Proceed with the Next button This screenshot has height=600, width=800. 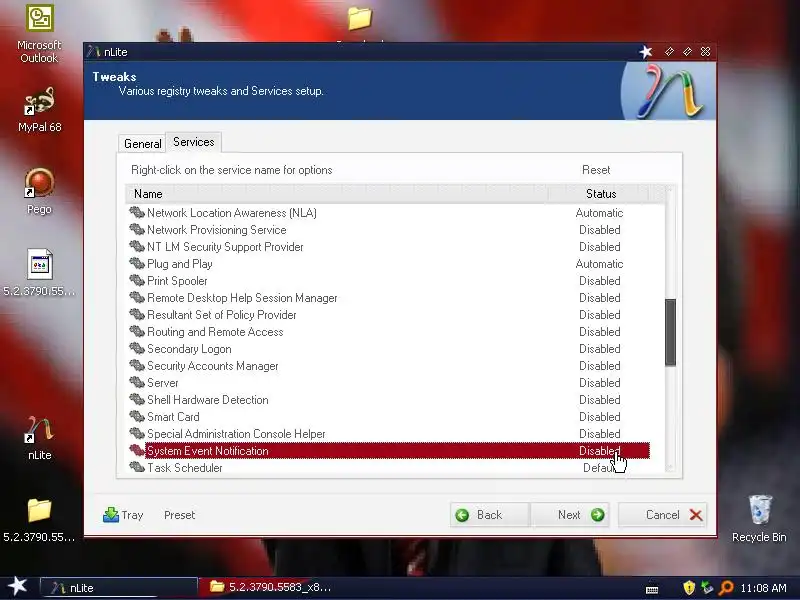click(x=569, y=515)
